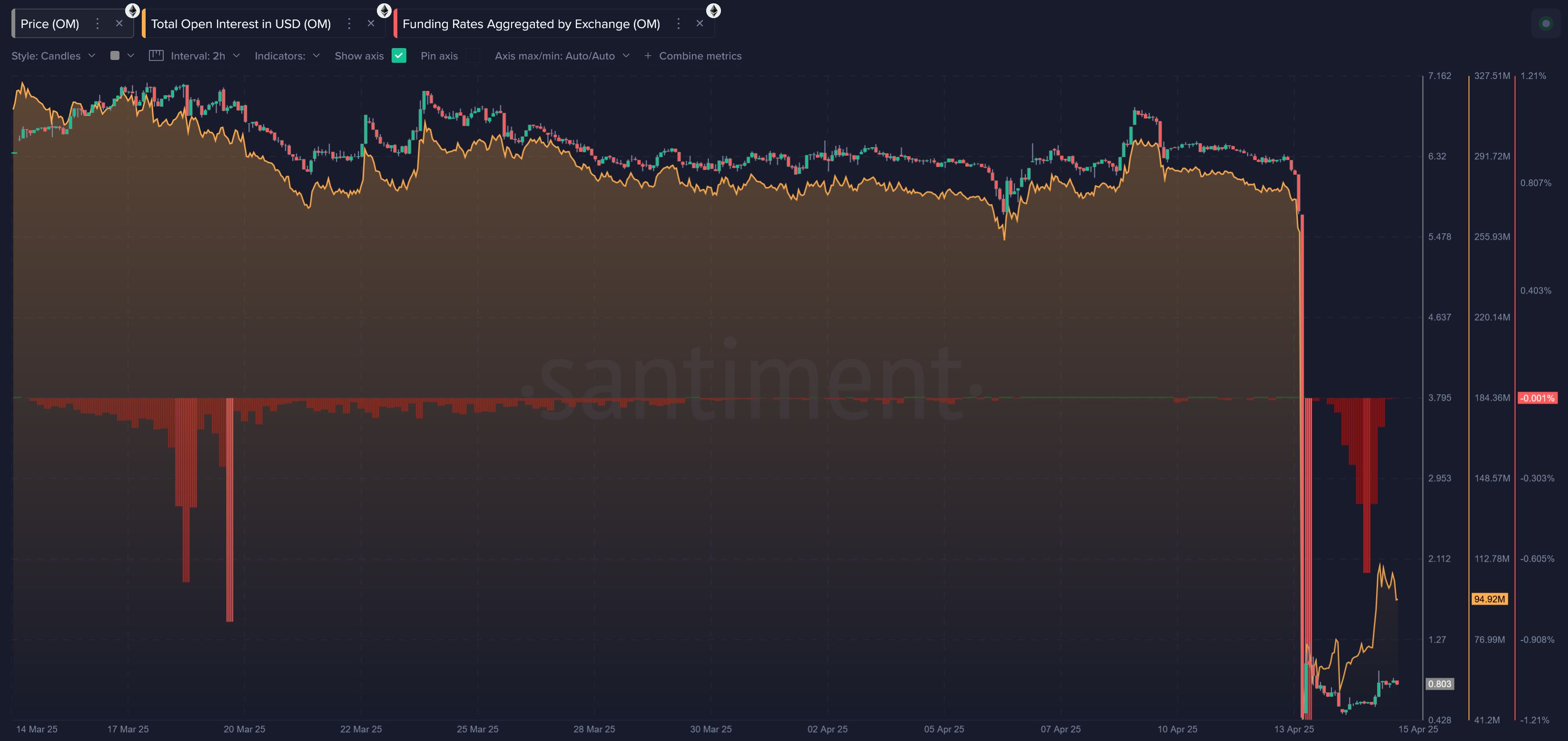1568x741 pixels.
Task: Open options menu for Price (OM) metric
Action: 98,24
